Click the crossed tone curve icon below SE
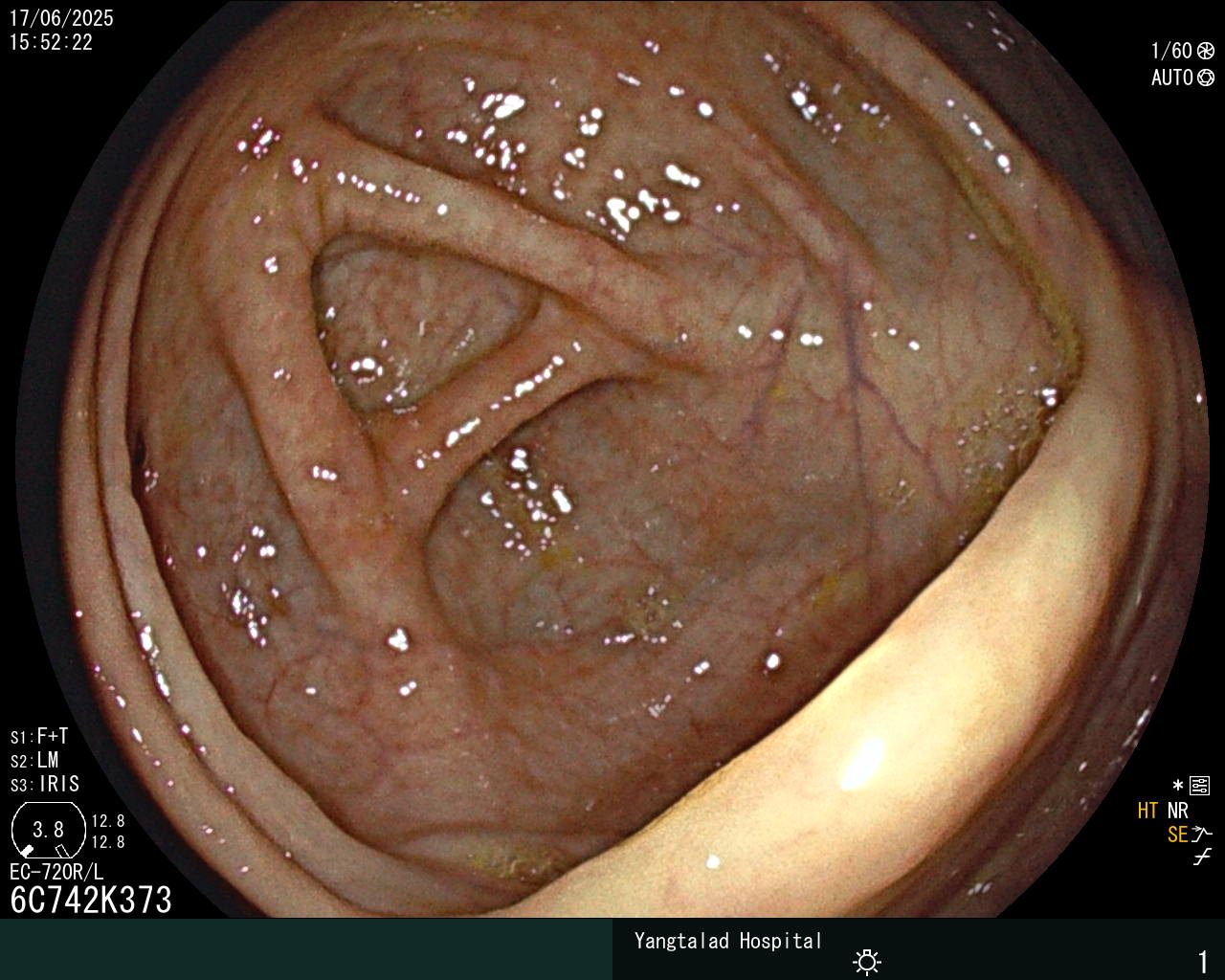 point(1202,857)
